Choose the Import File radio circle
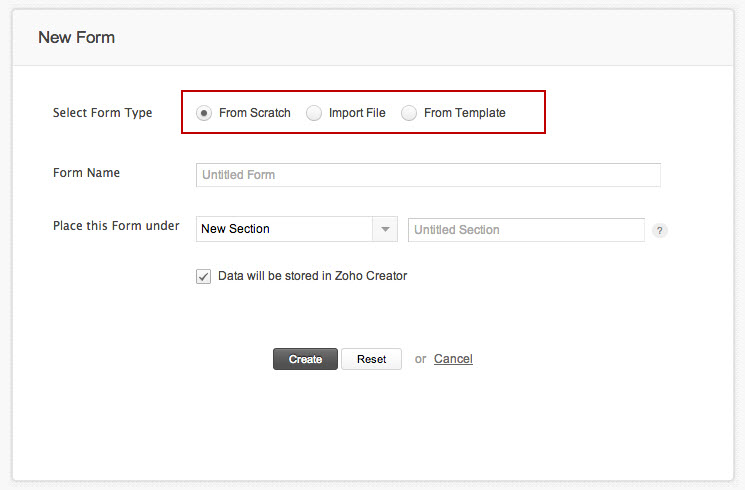Screen dimensions: 745x490 pos(314,113)
